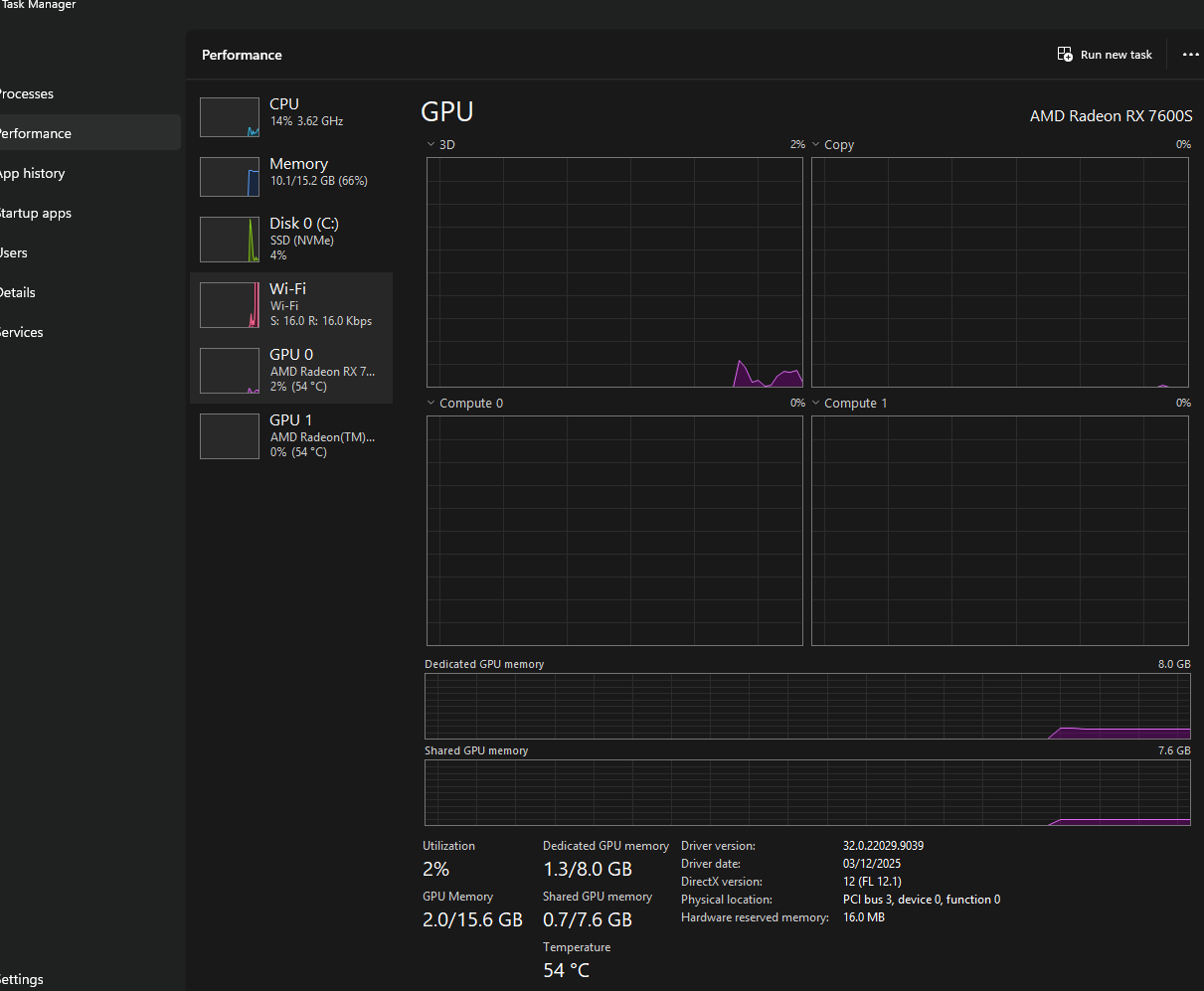The image size is (1204, 991).
Task: Select the Memory usage thumbnail graph
Action: point(230,177)
